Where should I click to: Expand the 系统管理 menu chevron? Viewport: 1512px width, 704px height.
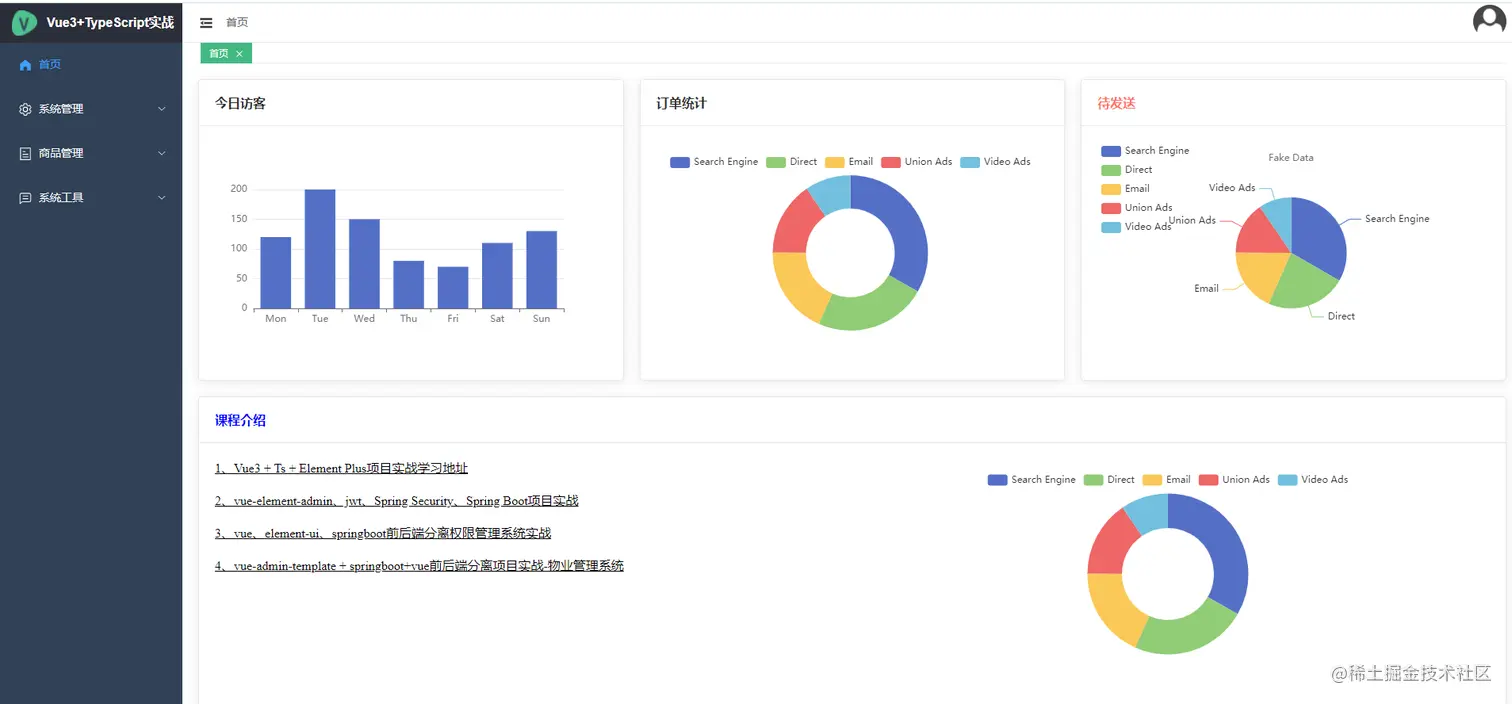[x=162, y=109]
